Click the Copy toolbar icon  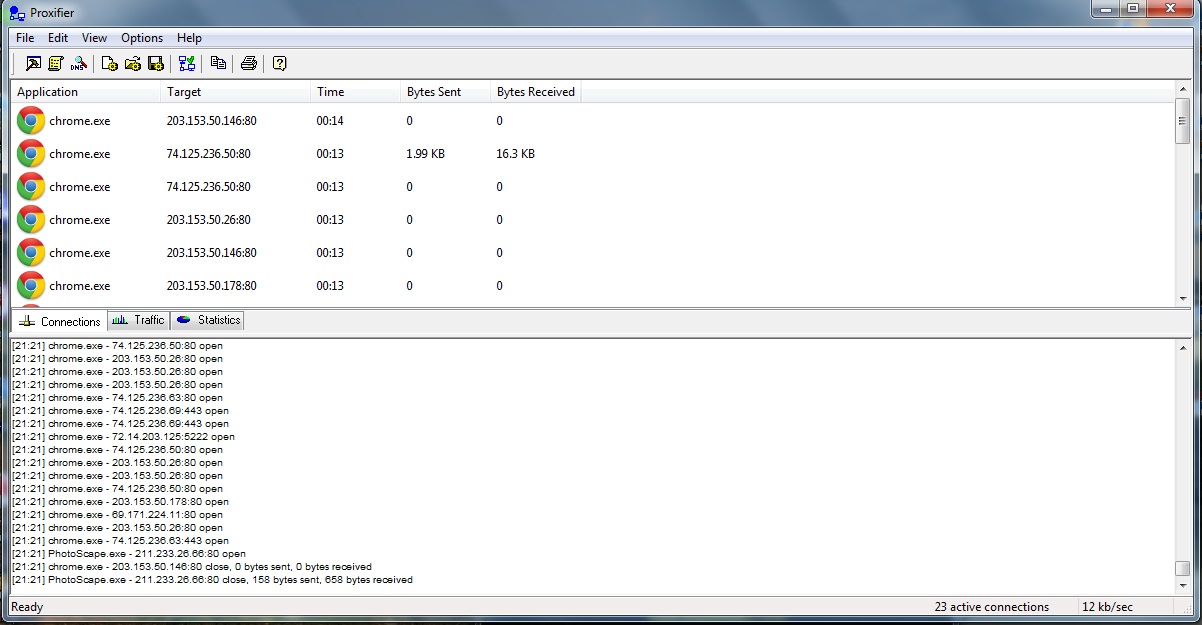pos(218,63)
